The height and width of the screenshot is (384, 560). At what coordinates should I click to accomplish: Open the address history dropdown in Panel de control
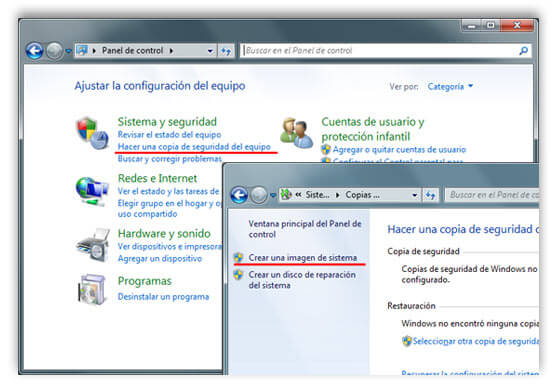pyautogui.click(x=210, y=51)
